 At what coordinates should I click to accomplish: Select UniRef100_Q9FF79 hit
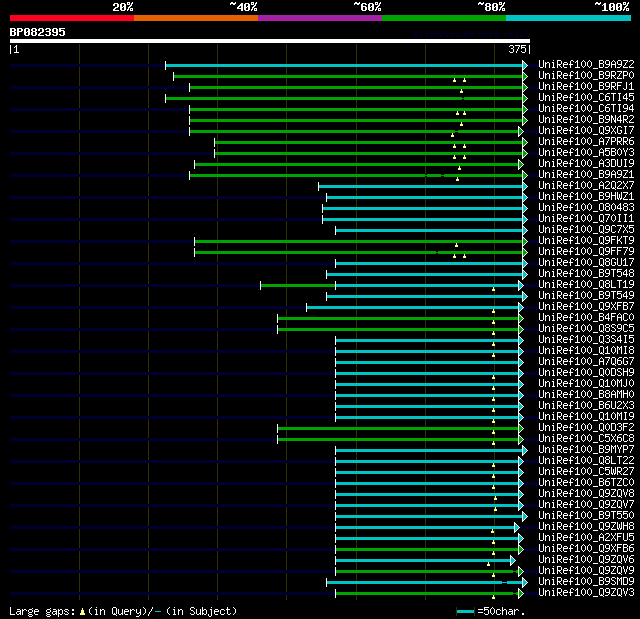coord(586,252)
